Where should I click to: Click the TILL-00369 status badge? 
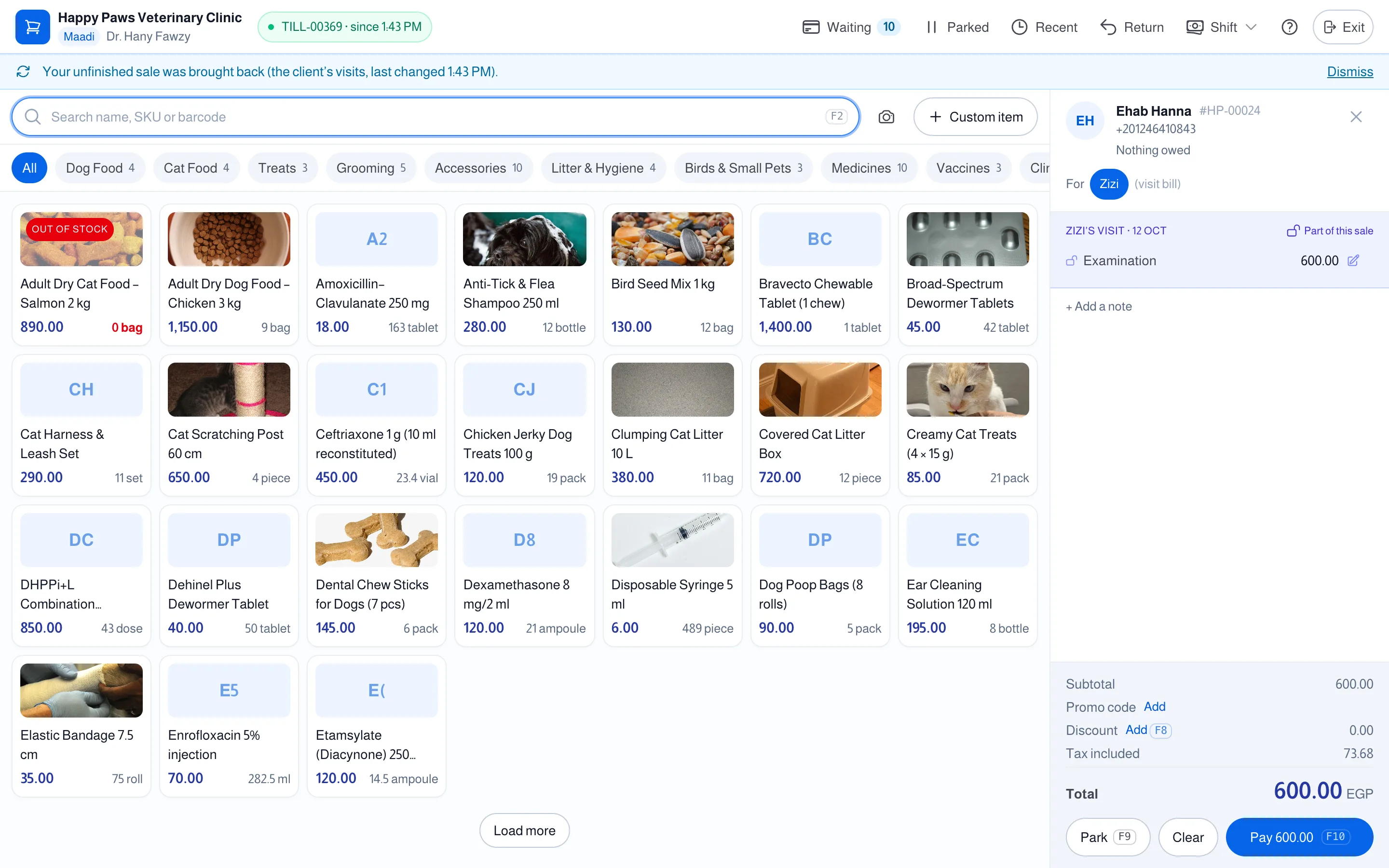(344, 27)
